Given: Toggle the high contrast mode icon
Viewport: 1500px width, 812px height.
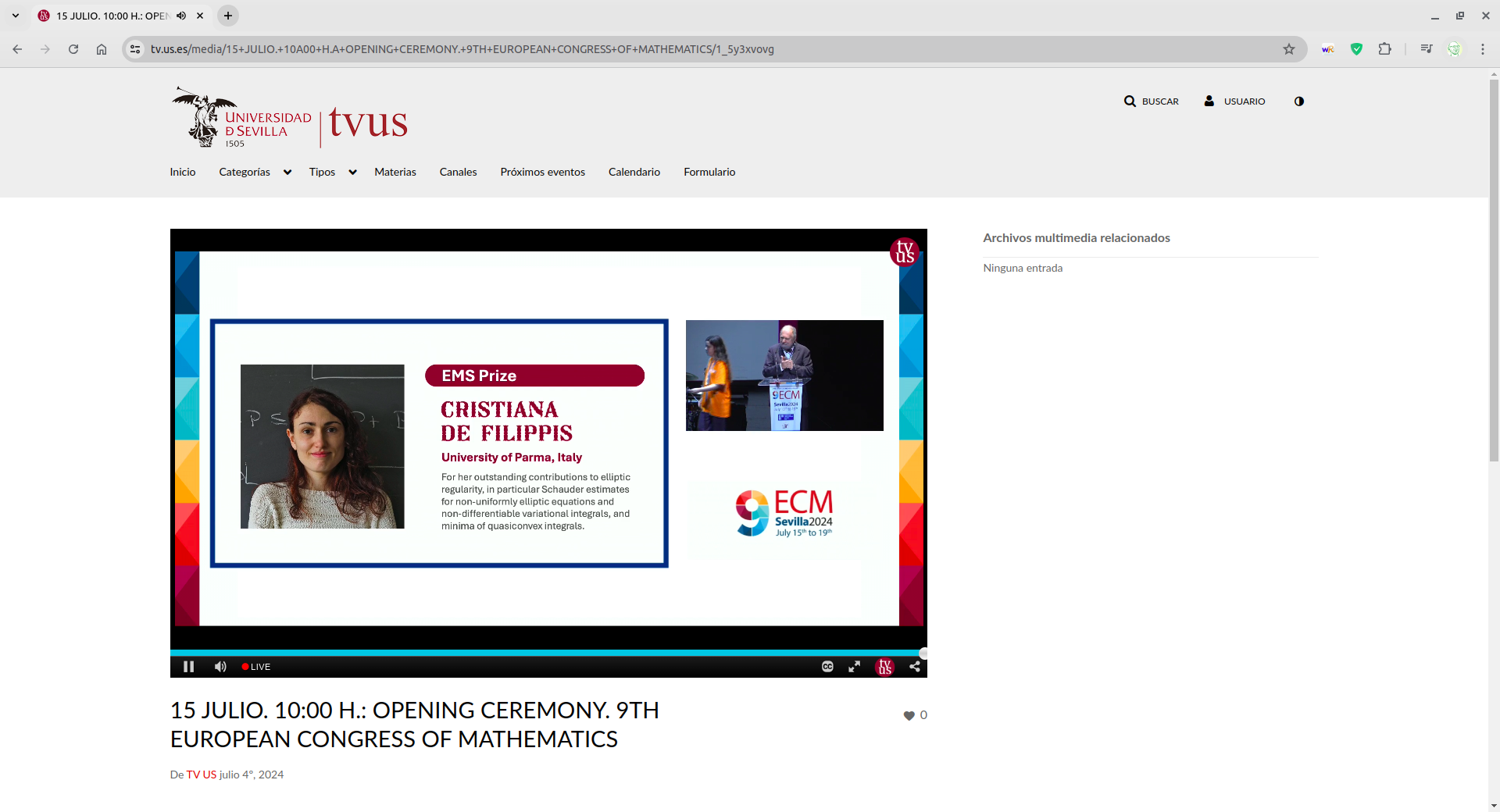Looking at the screenshot, I should point(1299,101).
